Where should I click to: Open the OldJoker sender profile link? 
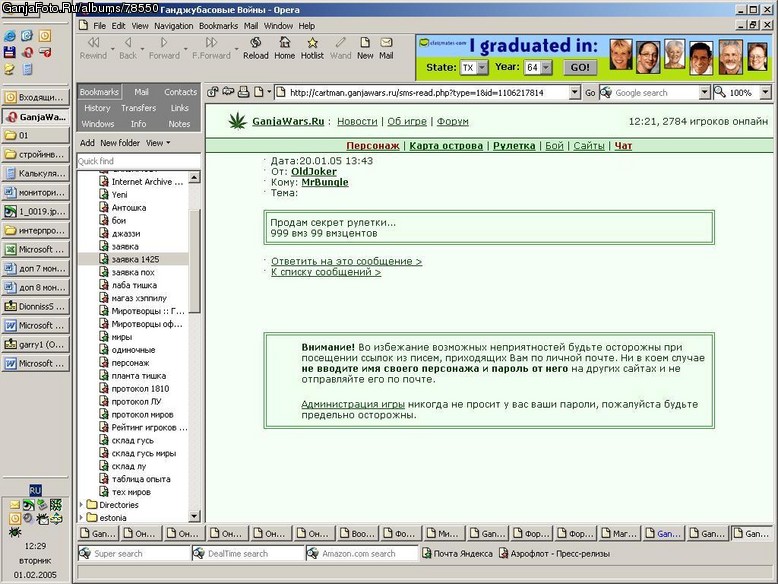coord(314,172)
